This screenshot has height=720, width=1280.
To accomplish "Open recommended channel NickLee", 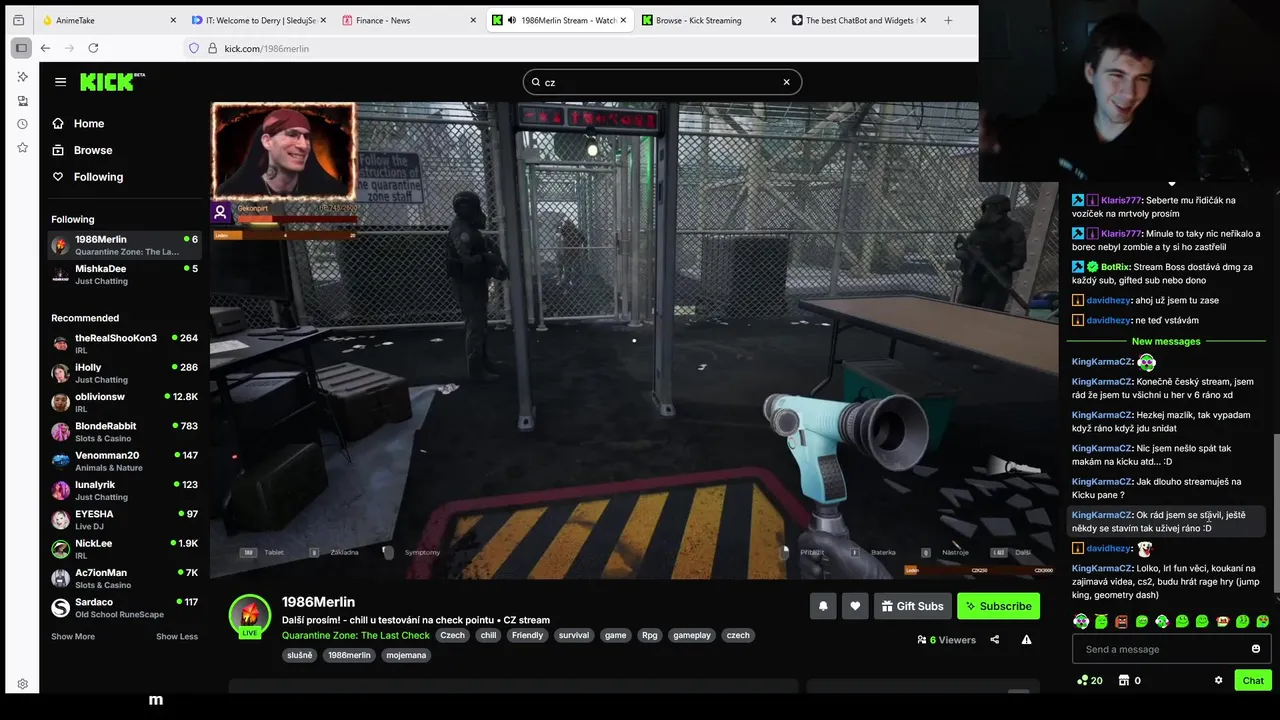I will [125, 549].
